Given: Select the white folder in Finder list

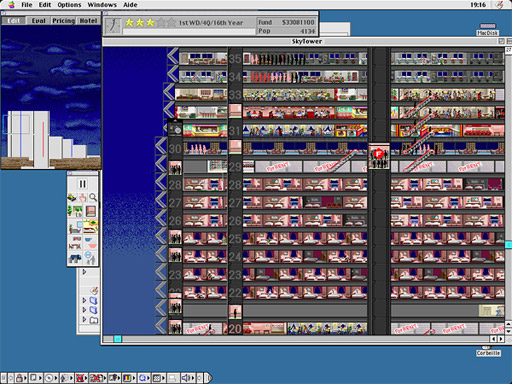Looking at the screenshot, I should (x=94, y=320).
